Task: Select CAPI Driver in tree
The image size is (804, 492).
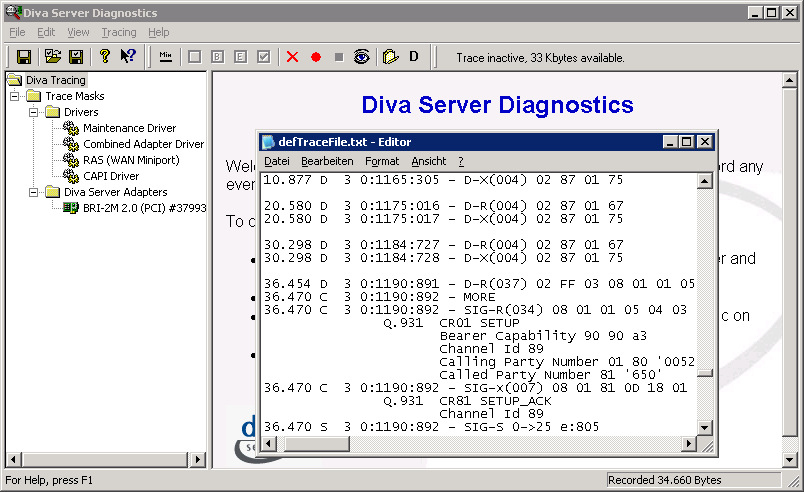Action: pyautogui.click(x=111, y=176)
